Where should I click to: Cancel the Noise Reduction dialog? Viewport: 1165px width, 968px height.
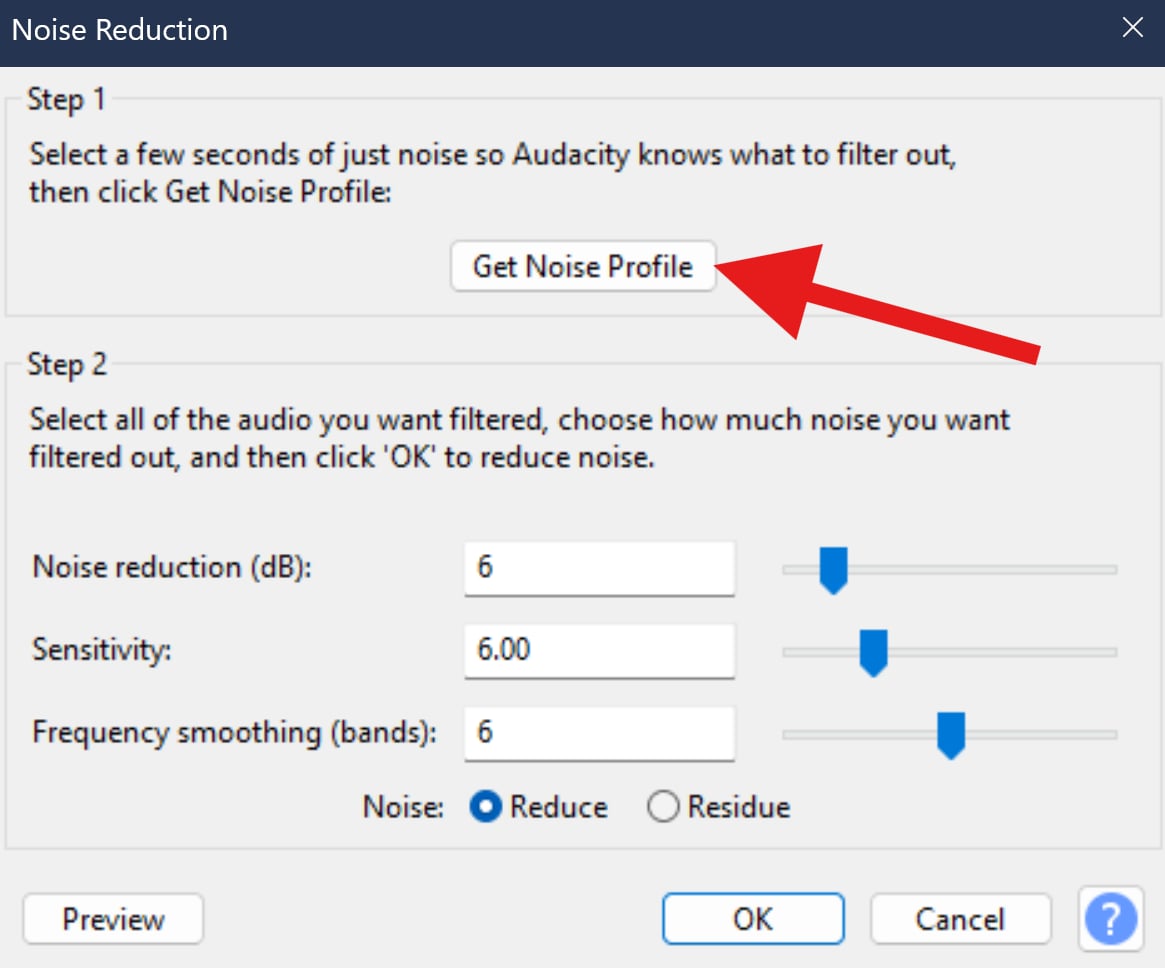(959, 918)
